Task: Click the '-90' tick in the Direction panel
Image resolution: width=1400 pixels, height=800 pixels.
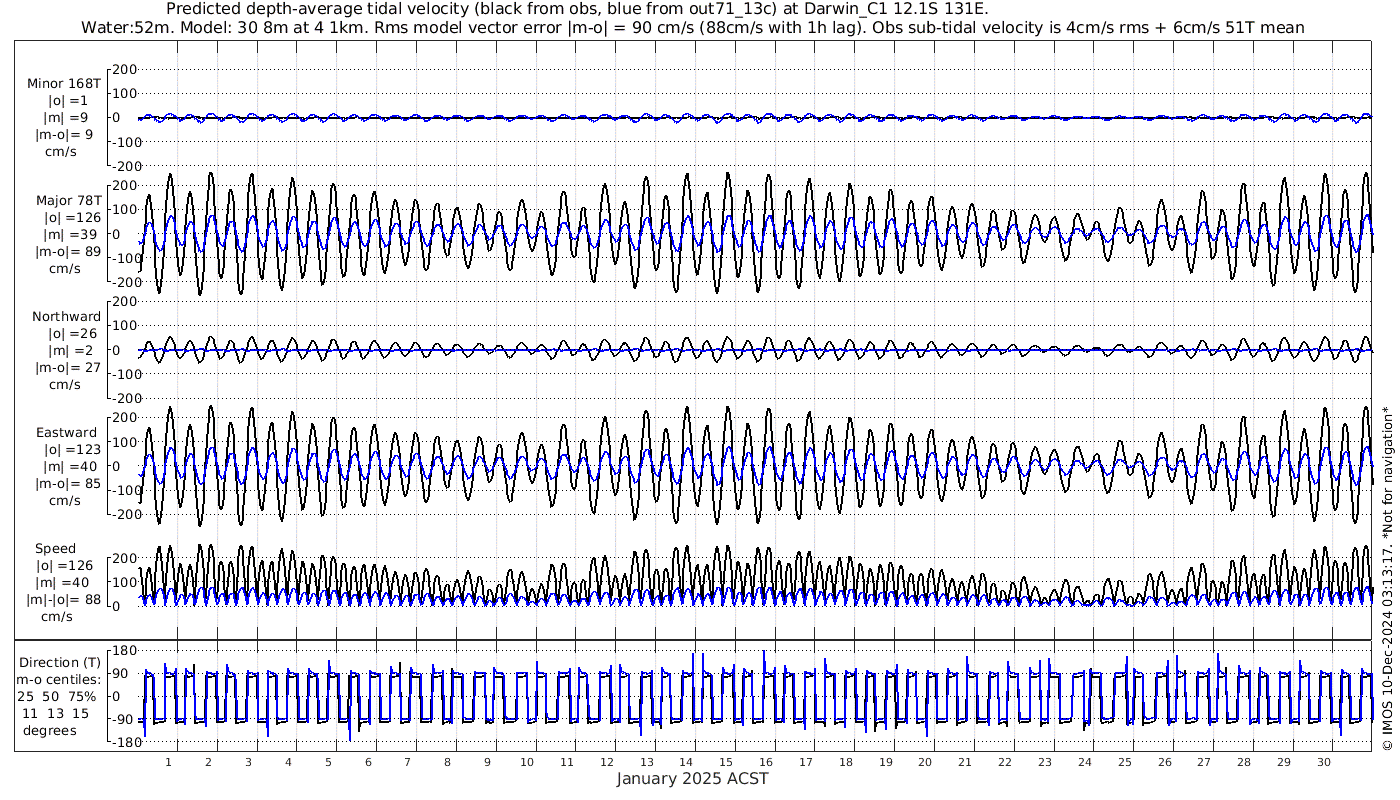Action: point(124,720)
